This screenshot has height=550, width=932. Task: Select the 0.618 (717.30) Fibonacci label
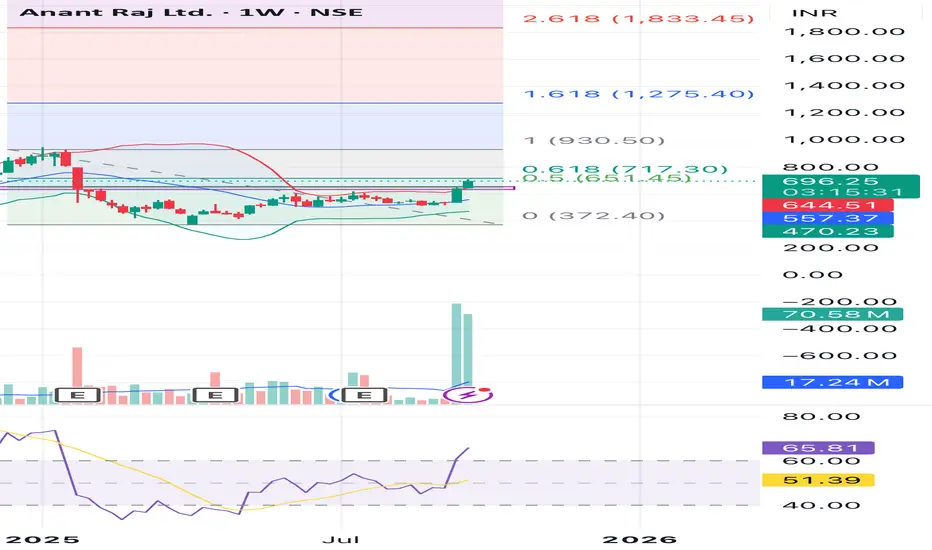[x=625, y=169]
